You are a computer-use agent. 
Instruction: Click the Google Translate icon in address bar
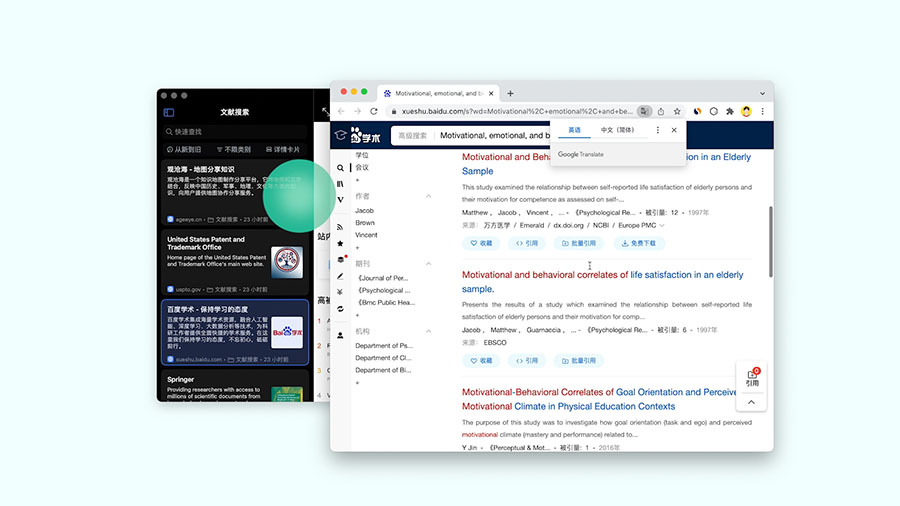coord(645,111)
